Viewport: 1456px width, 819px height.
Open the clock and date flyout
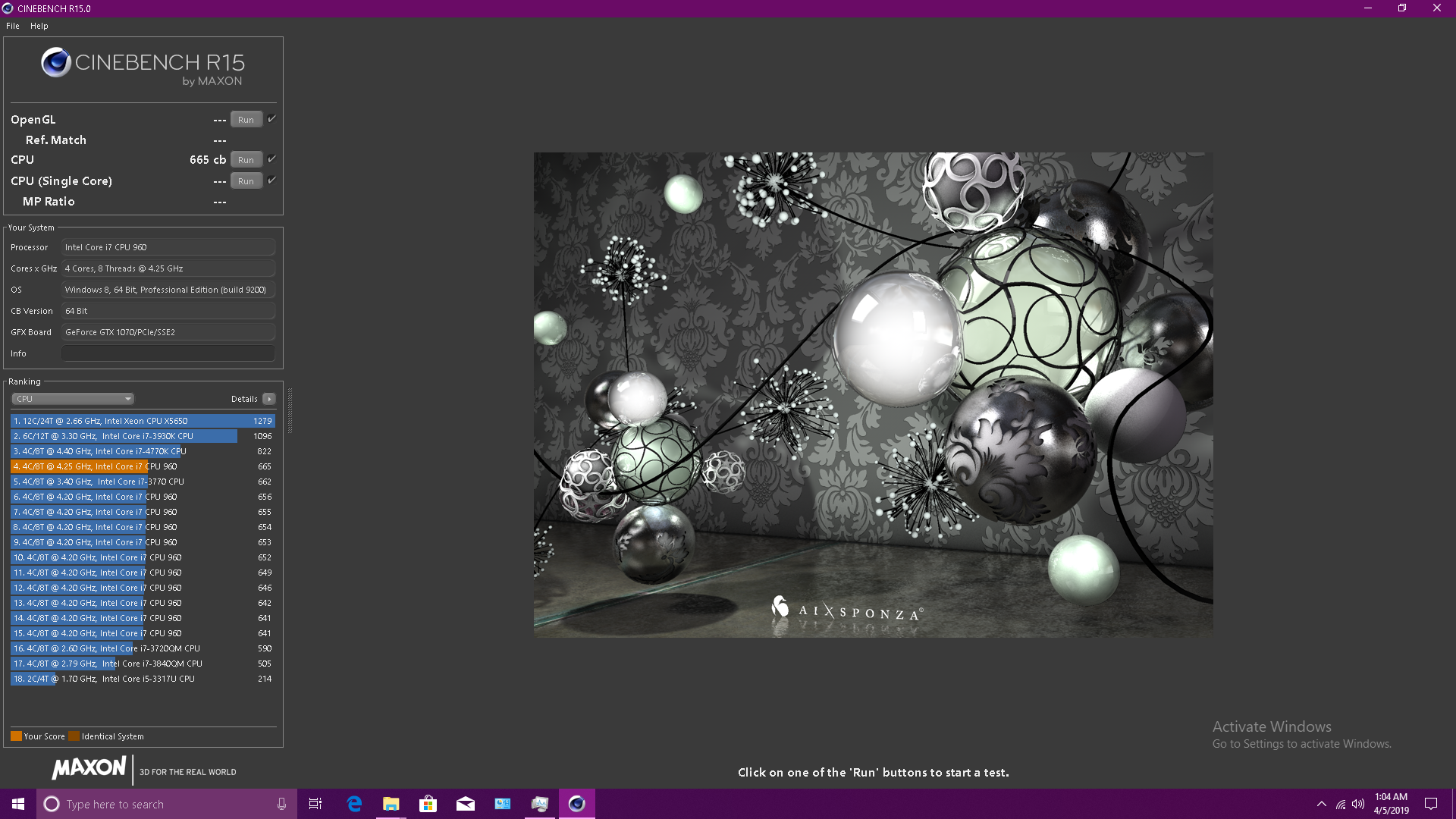1392,804
